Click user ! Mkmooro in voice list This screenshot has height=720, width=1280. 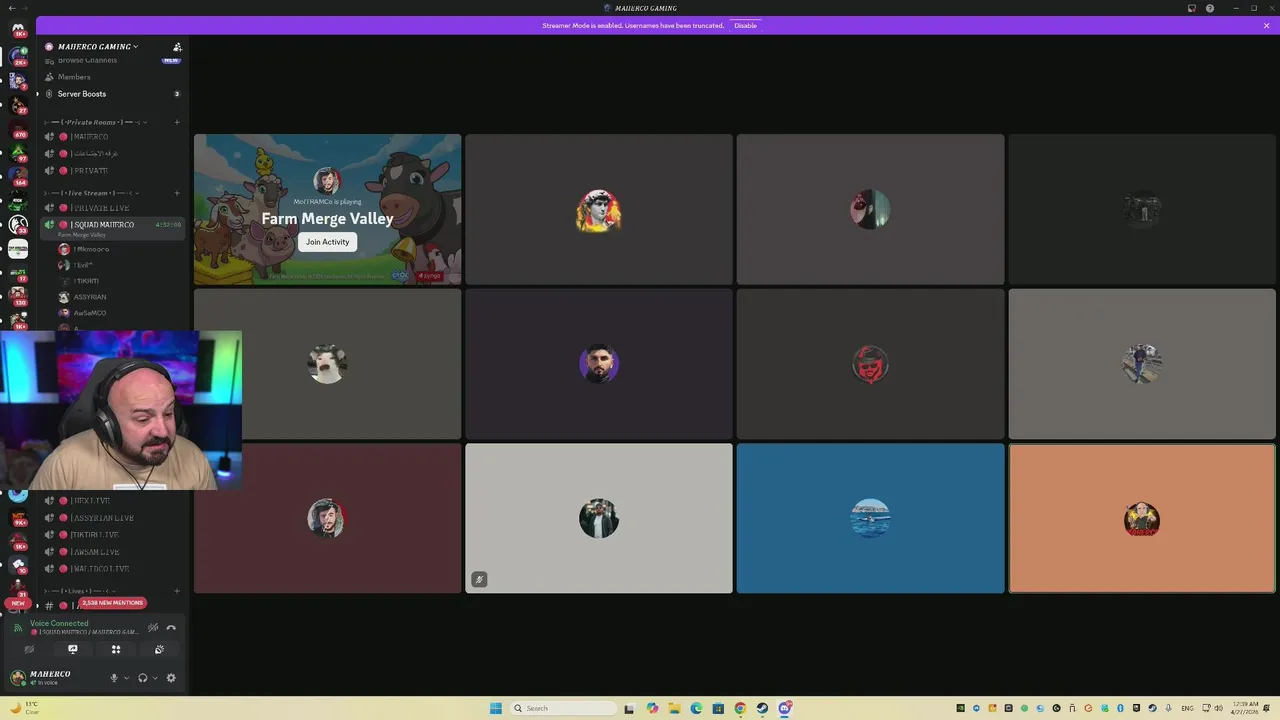pyautogui.click(x=91, y=249)
